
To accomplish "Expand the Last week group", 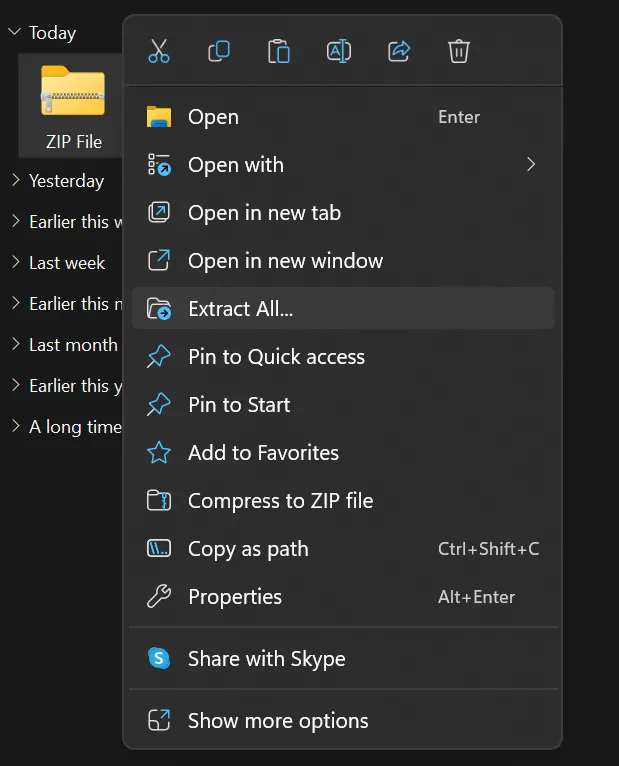I will [15, 263].
